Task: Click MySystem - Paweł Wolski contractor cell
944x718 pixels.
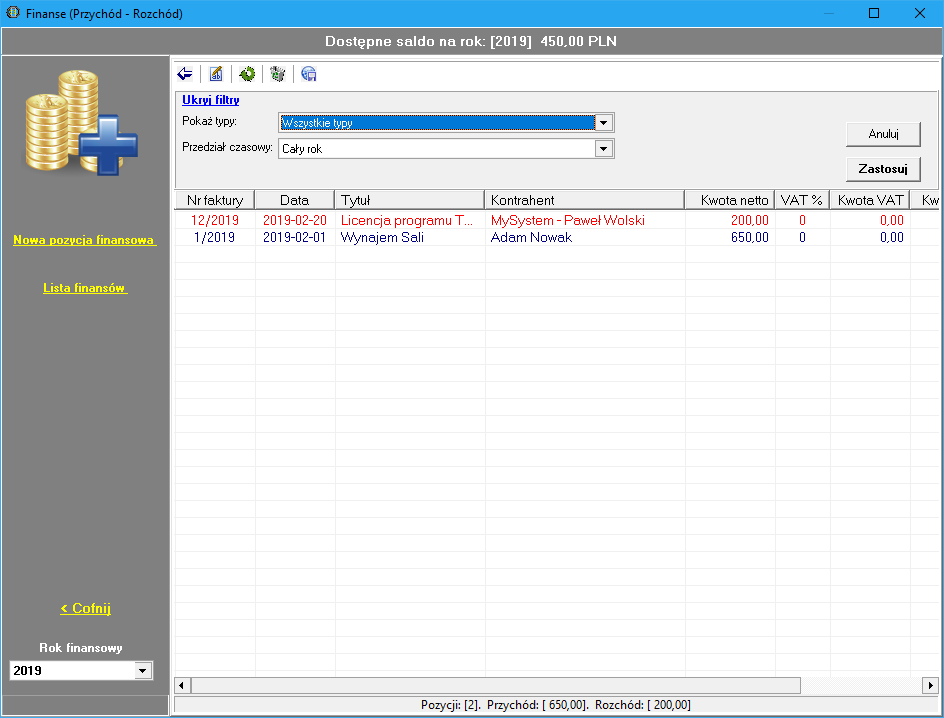Action: point(585,220)
